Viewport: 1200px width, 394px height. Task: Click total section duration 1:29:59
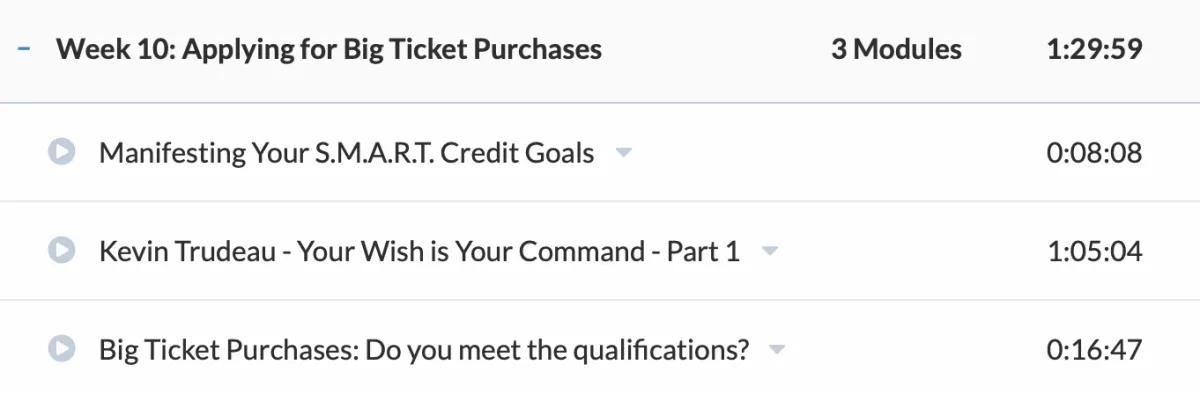pyautogui.click(x=1094, y=49)
